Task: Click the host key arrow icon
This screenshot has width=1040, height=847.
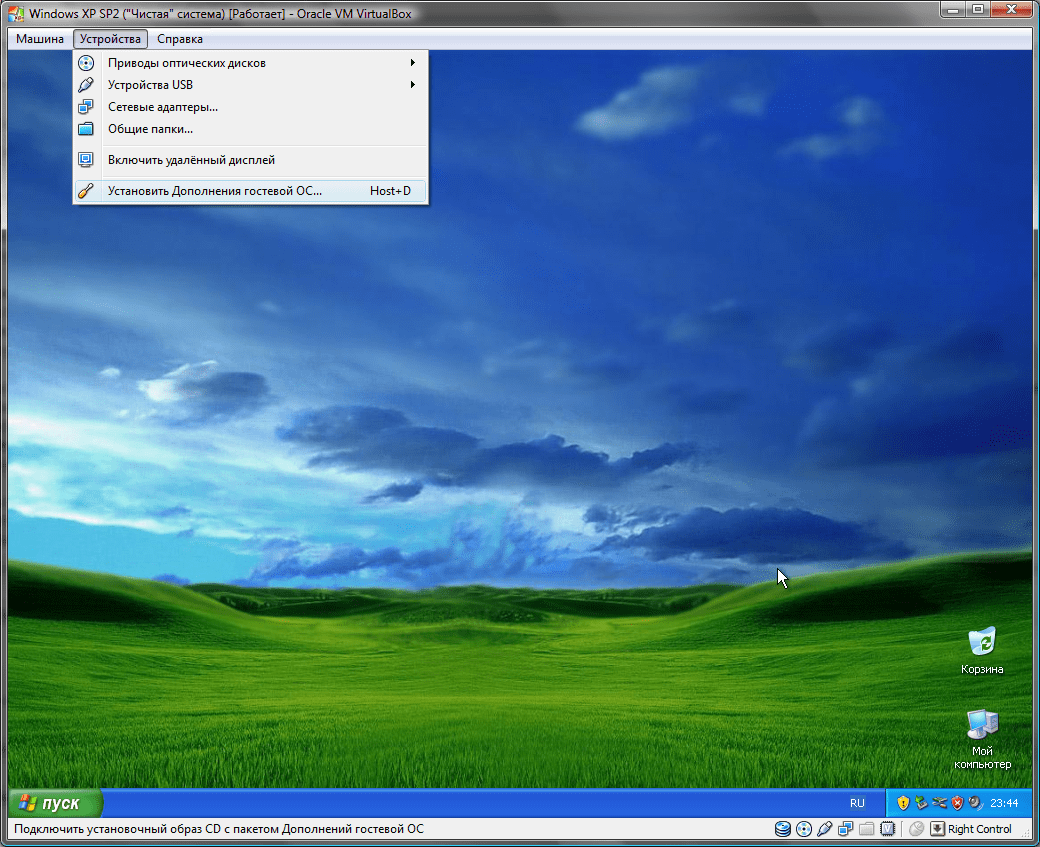Action: pos(937,829)
